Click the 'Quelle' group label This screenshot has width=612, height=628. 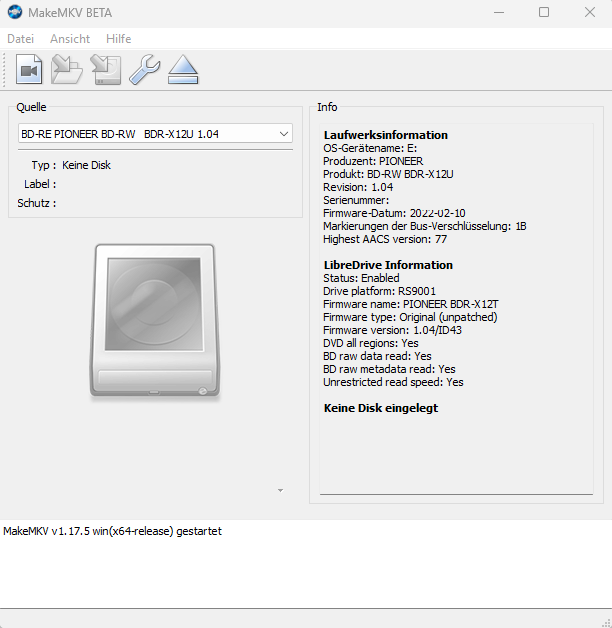(x=31, y=107)
